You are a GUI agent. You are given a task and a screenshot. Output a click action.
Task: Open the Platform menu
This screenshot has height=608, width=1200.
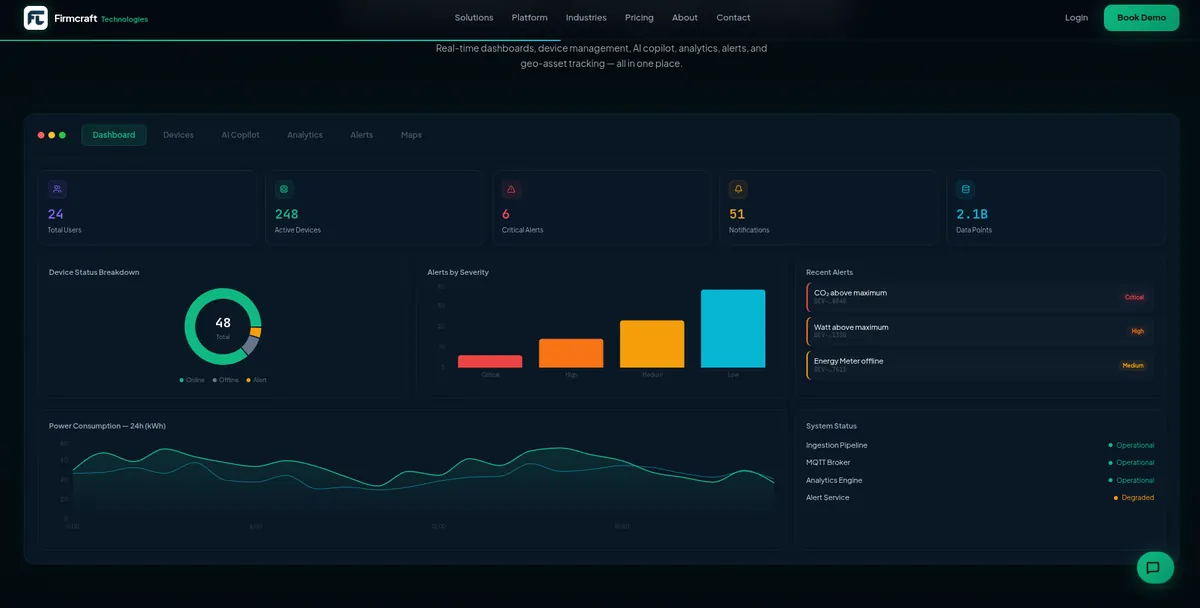[x=530, y=18]
